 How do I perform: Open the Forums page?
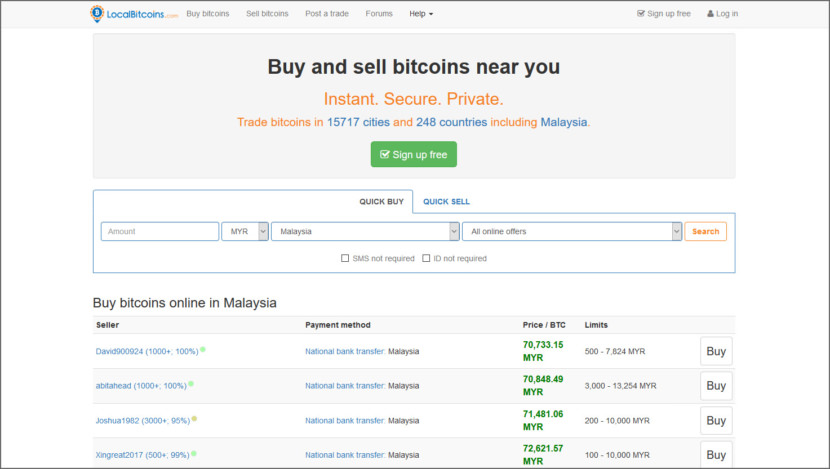pos(379,14)
